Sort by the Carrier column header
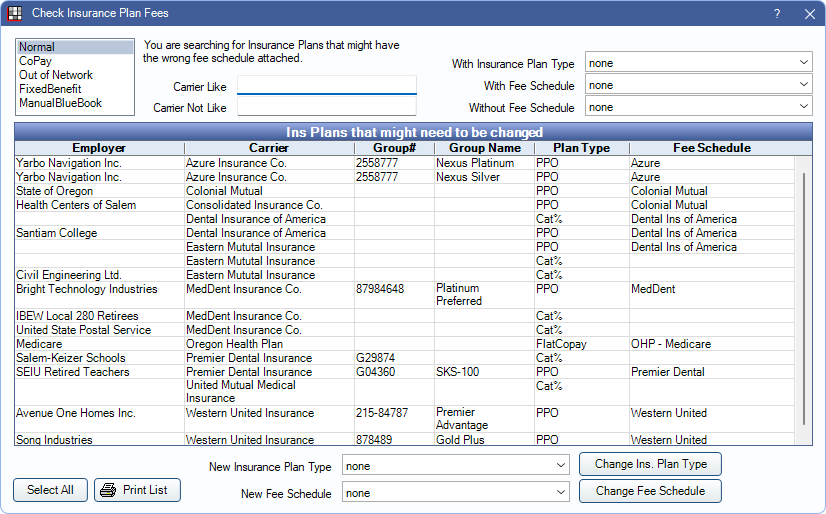 269,148
